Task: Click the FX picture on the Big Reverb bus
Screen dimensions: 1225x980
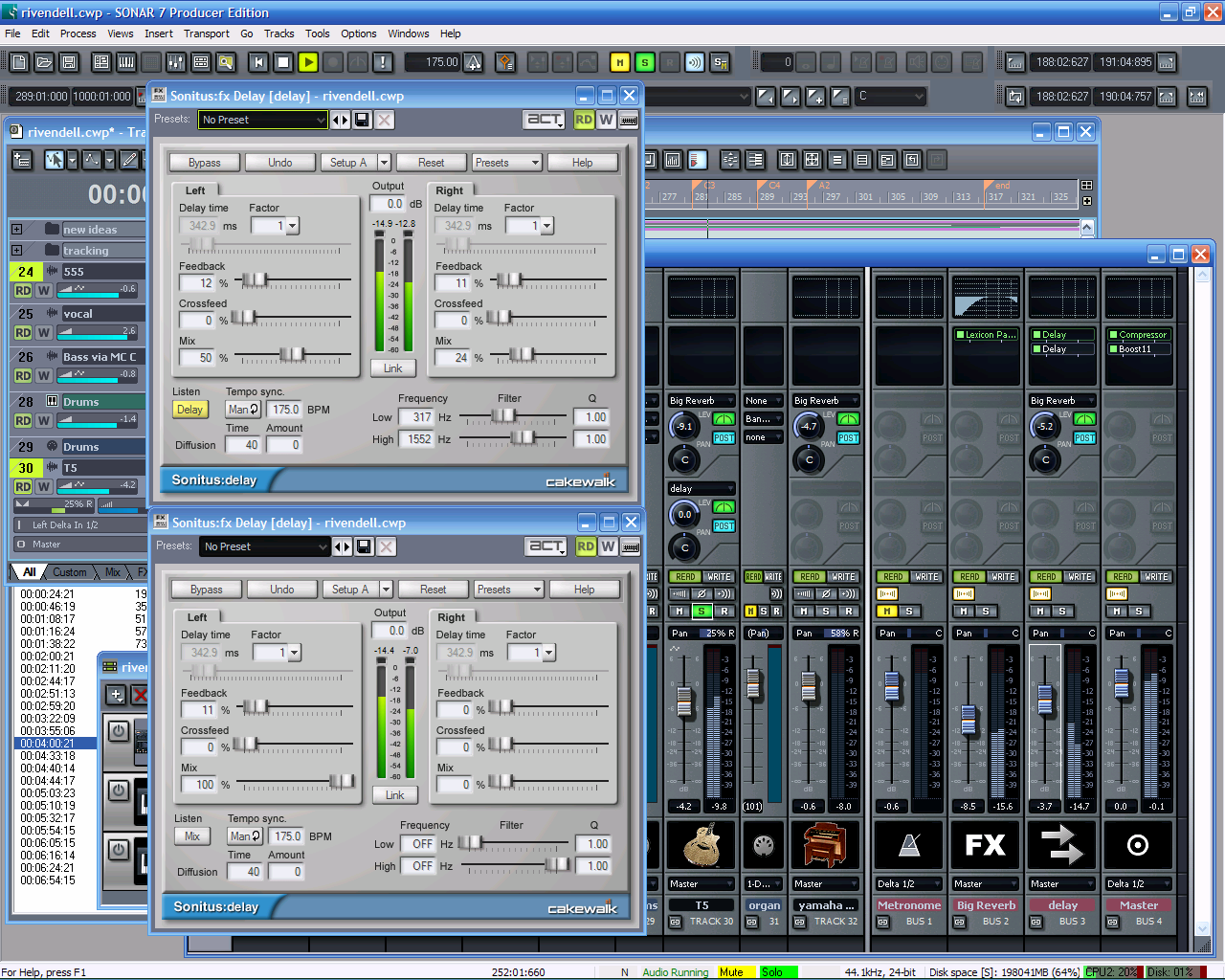Action: pyautogui.click(x=986, y=845)
